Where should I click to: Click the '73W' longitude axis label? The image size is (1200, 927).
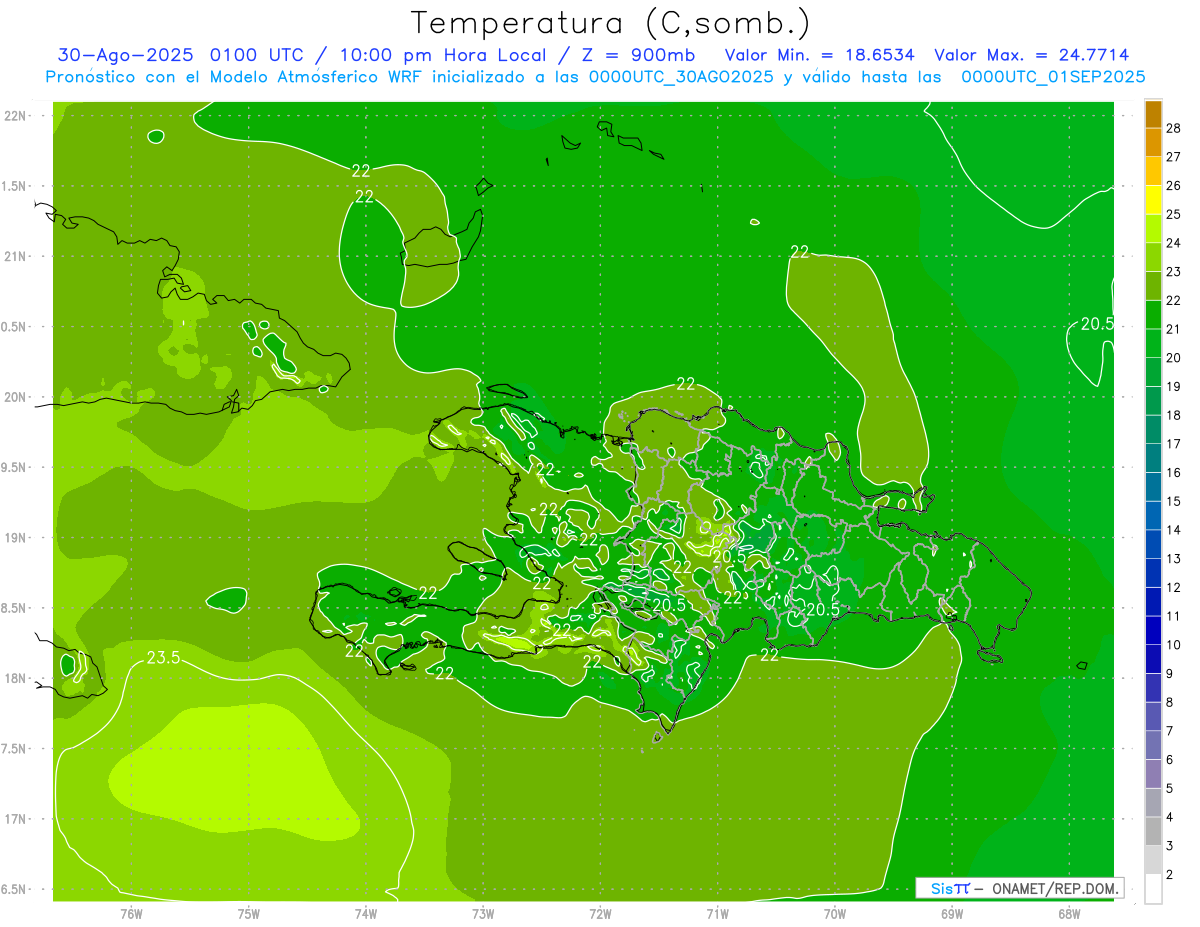pos(483,913)
